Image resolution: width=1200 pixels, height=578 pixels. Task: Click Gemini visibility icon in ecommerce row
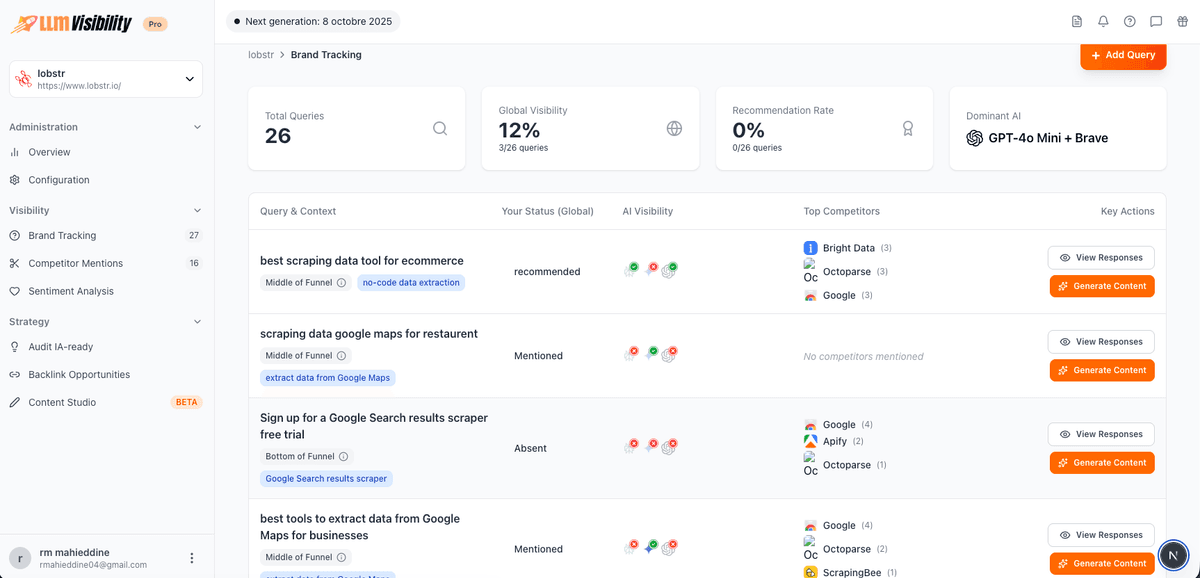click(x=651, y=270)
